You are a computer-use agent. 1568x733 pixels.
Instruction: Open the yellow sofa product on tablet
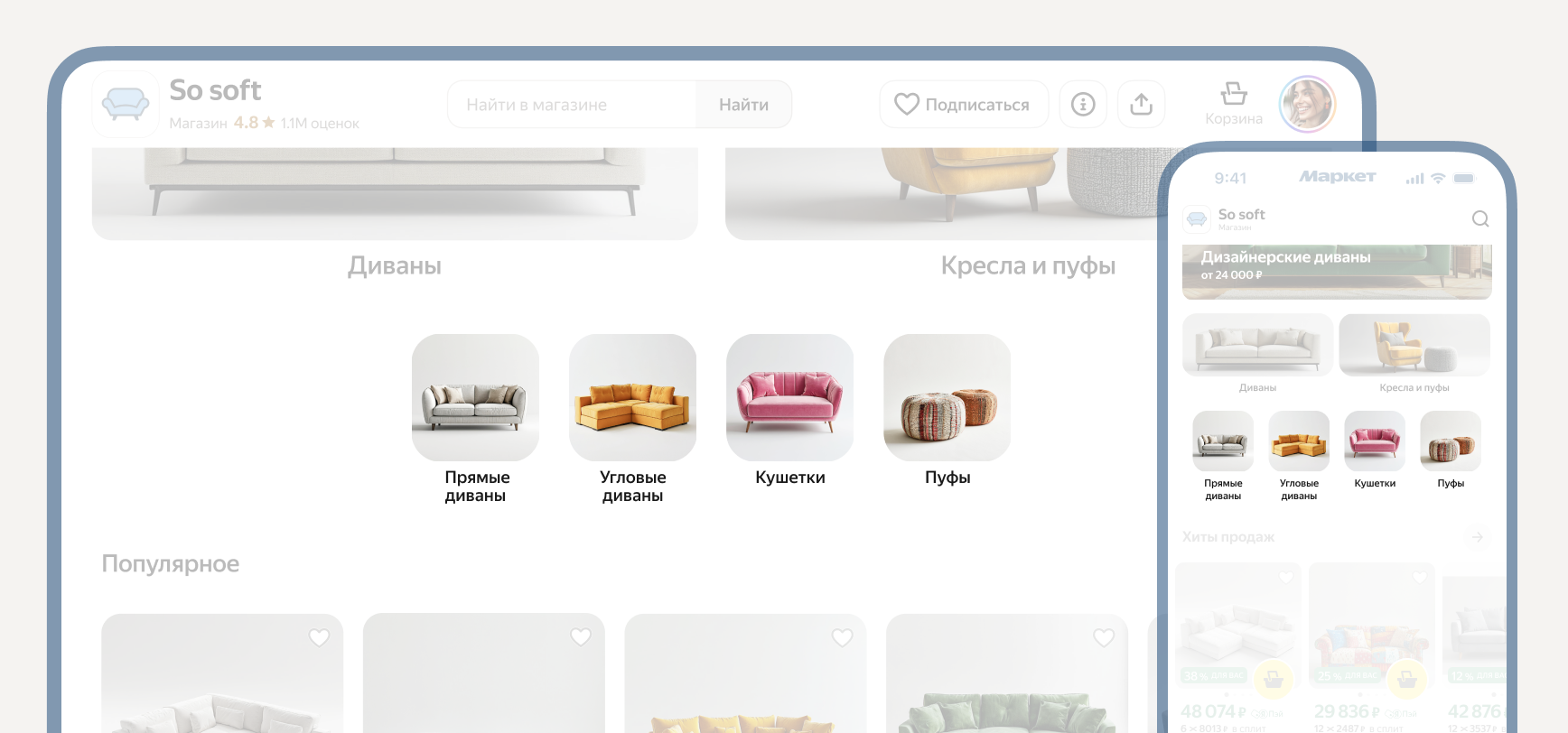coord(745,673)
